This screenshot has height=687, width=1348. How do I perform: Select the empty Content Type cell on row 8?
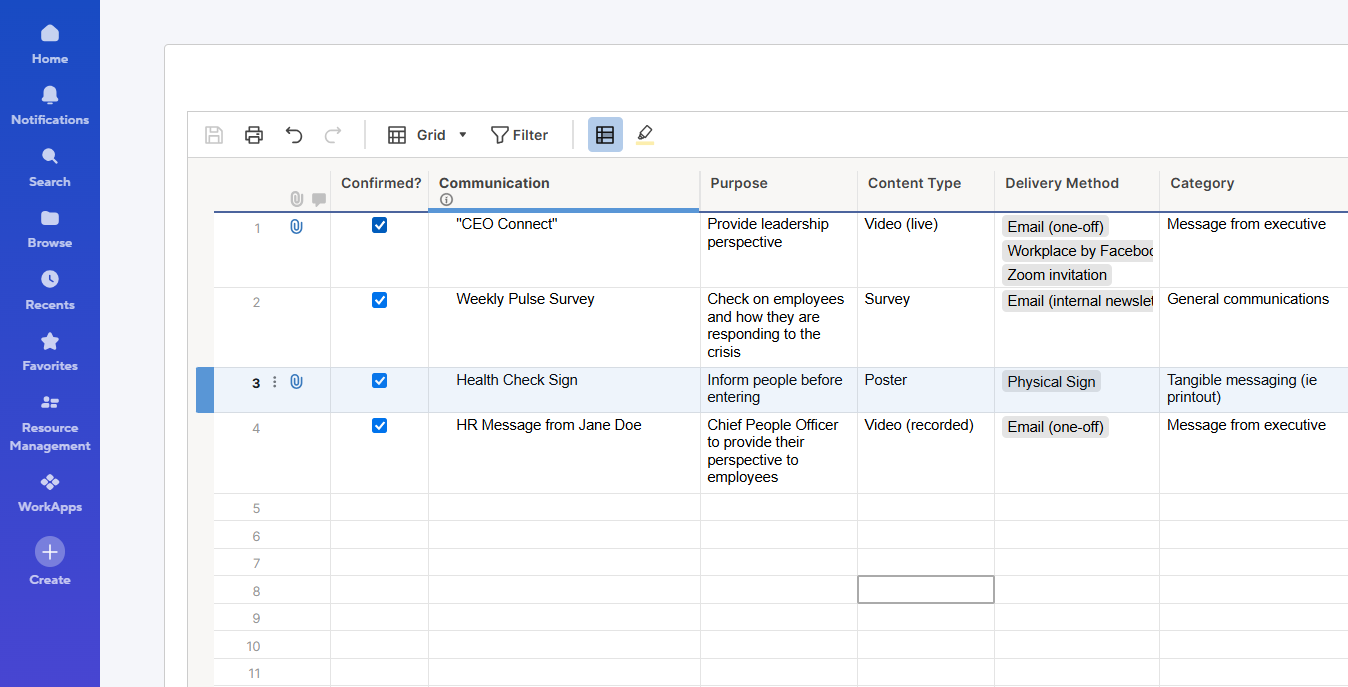click(925, 589)
